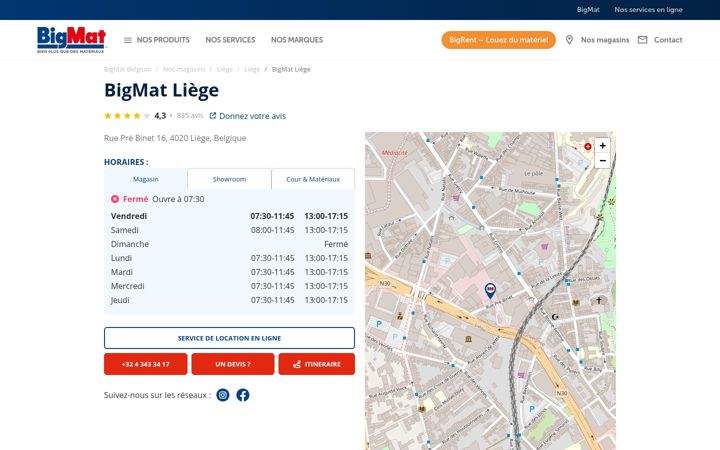Viewport: 720px width, 450px height.
Task: Go to BigMat Belgium breadcrumb
Action: (128, 69)
